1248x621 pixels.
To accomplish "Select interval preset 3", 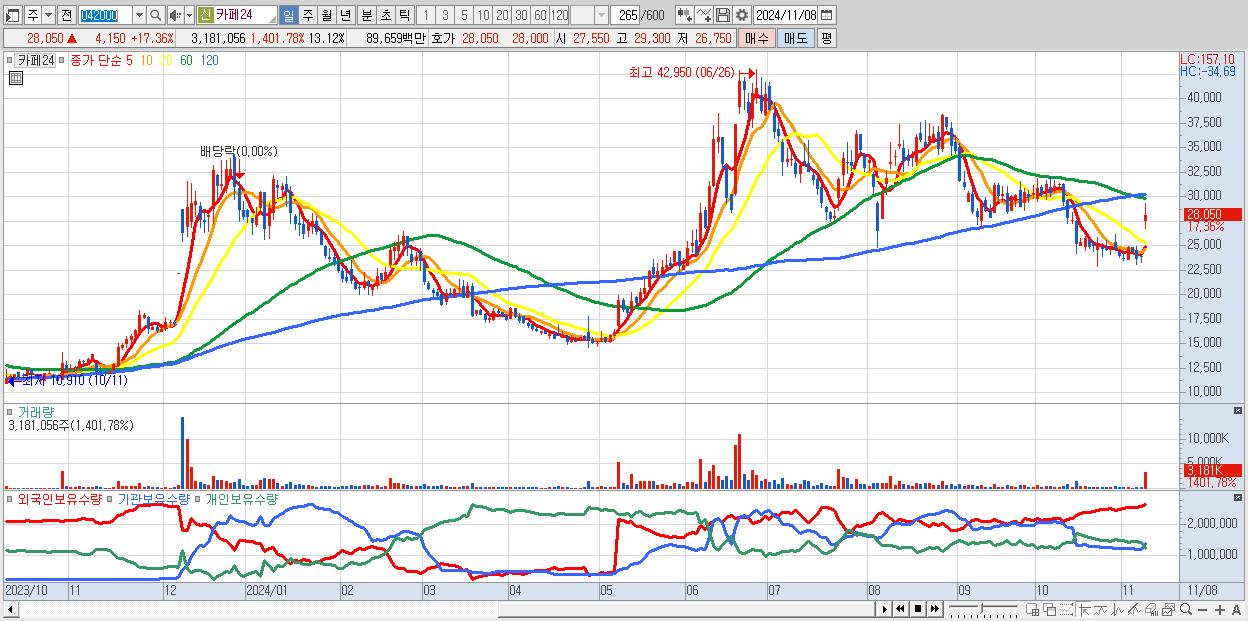I will pyautogui.click(x=445, y=15).
